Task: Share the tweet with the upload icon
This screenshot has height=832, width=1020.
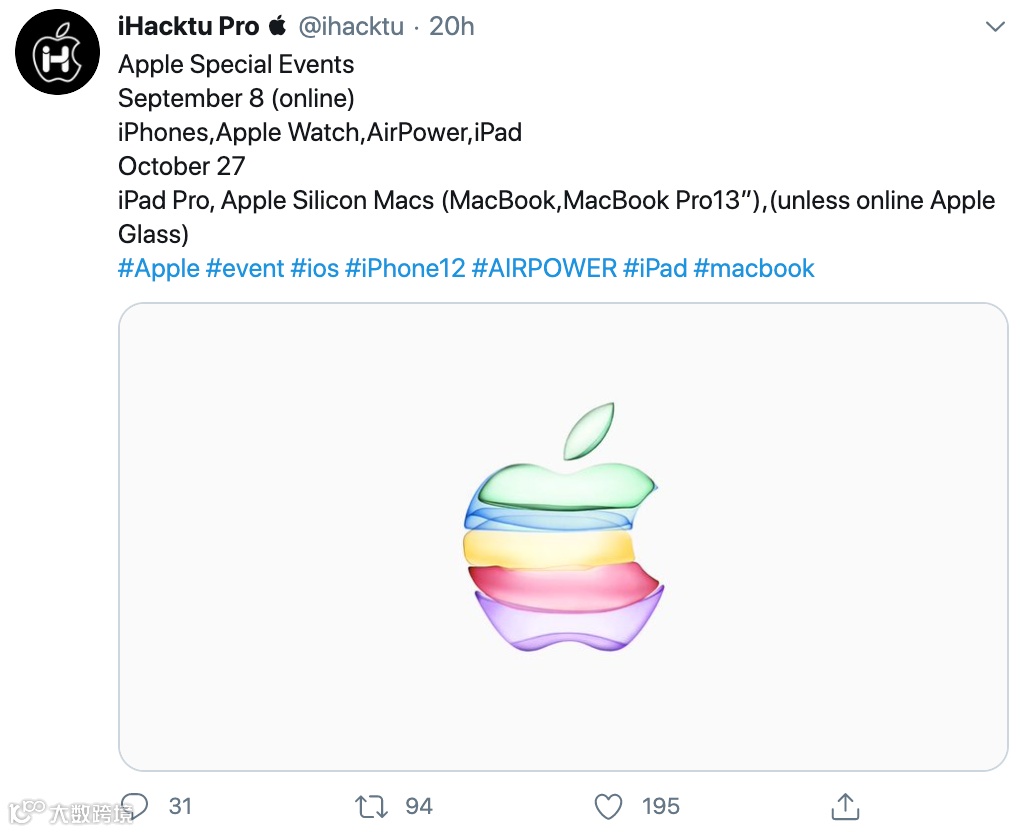Action: (x=845, y=806)
